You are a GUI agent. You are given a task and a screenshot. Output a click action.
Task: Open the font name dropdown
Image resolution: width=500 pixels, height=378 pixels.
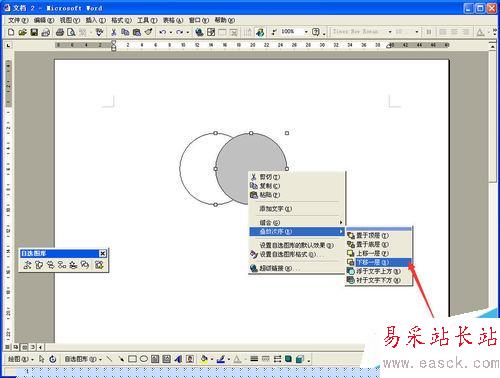click(x=390, y=32)
